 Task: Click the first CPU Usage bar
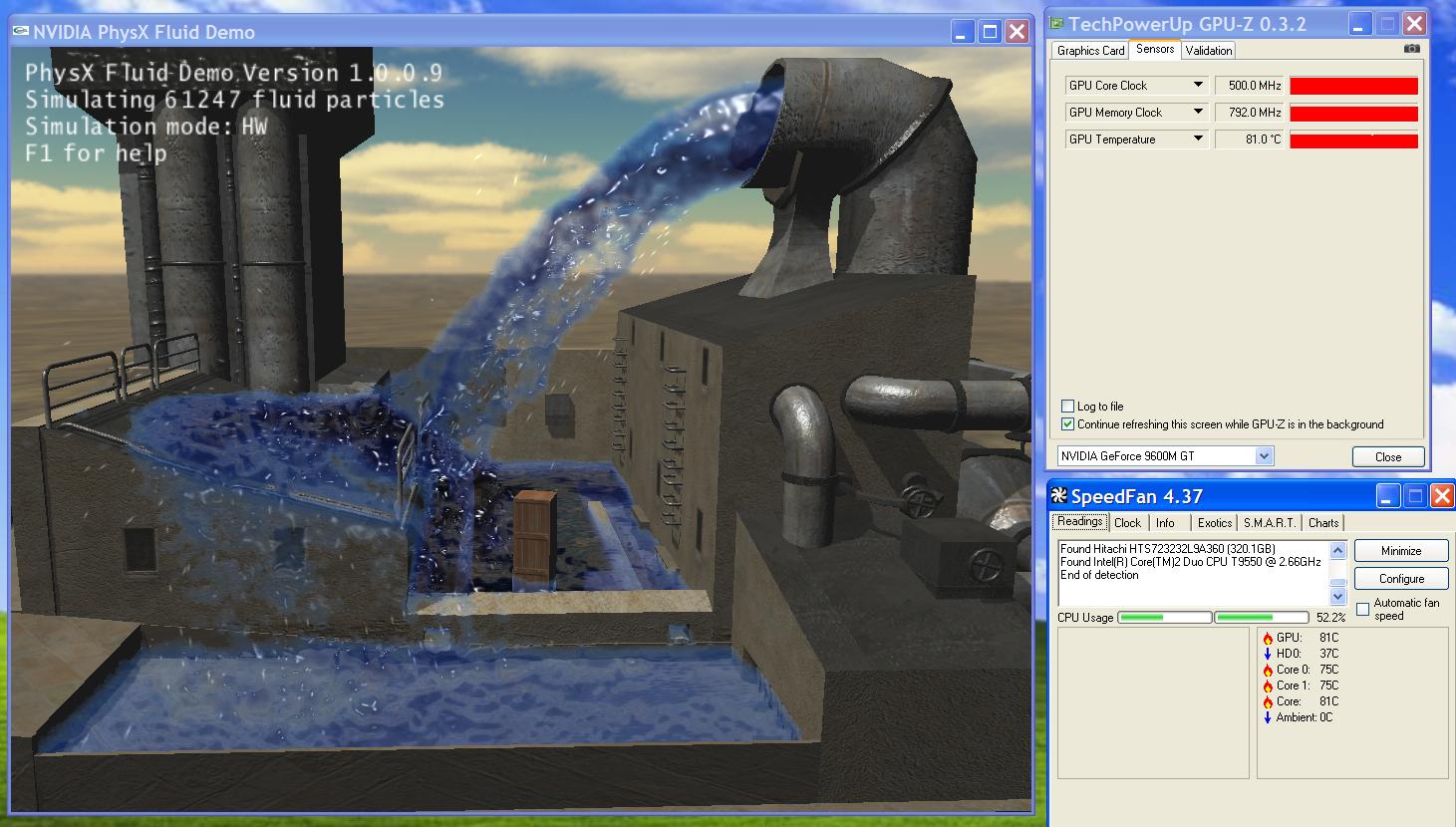(1164, 618)
